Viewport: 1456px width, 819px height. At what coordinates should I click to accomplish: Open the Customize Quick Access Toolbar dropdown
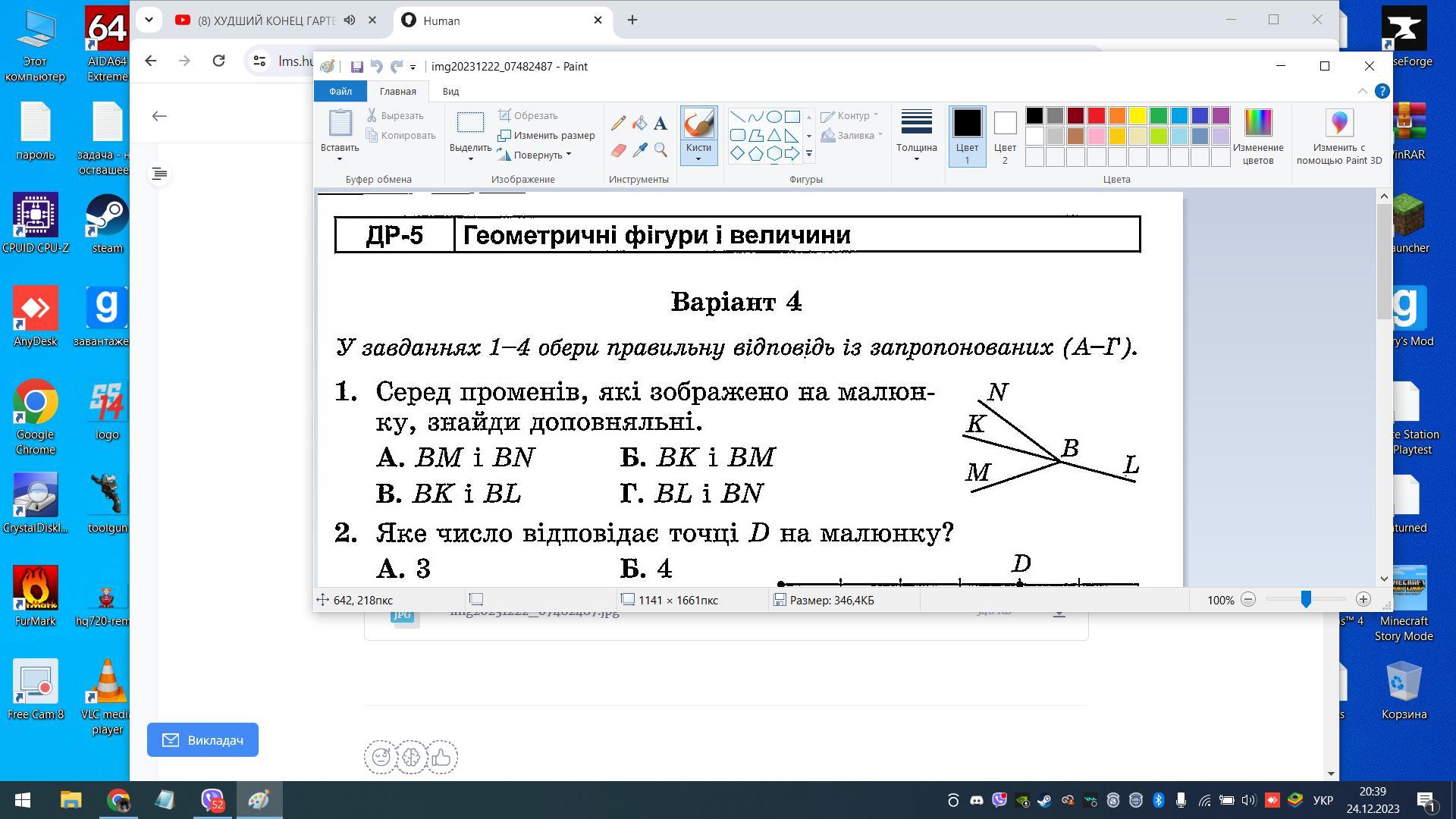tap(413, 67)
